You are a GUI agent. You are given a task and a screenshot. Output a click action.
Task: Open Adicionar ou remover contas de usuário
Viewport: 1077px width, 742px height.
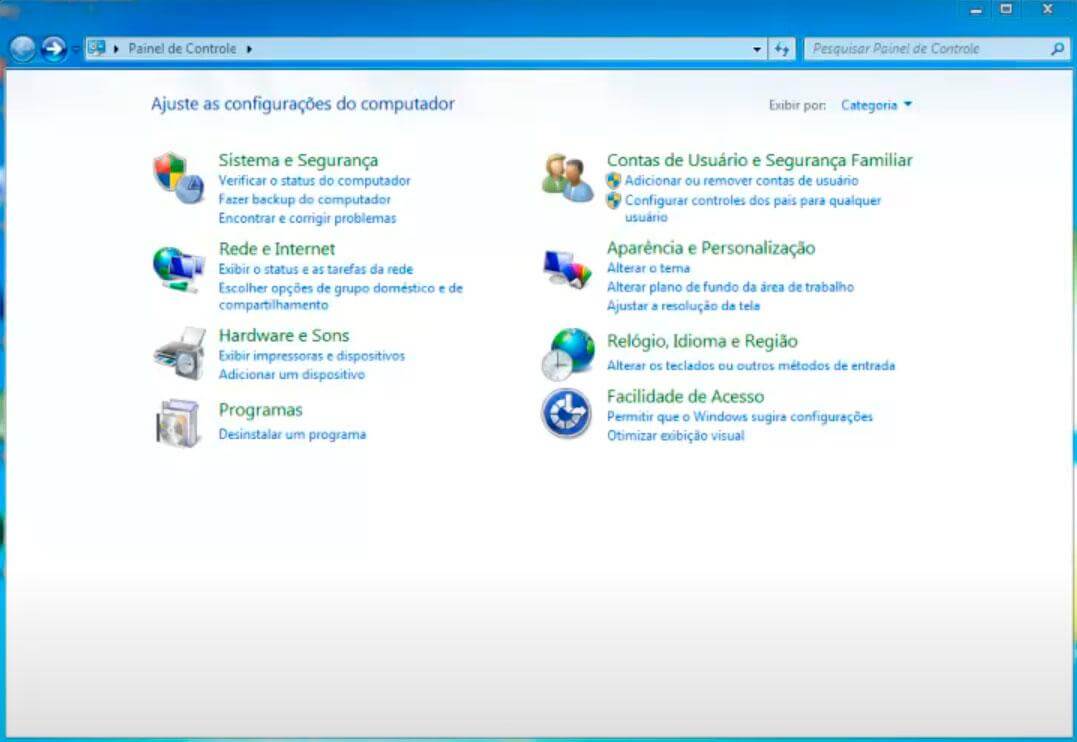[x=741, y=181]
